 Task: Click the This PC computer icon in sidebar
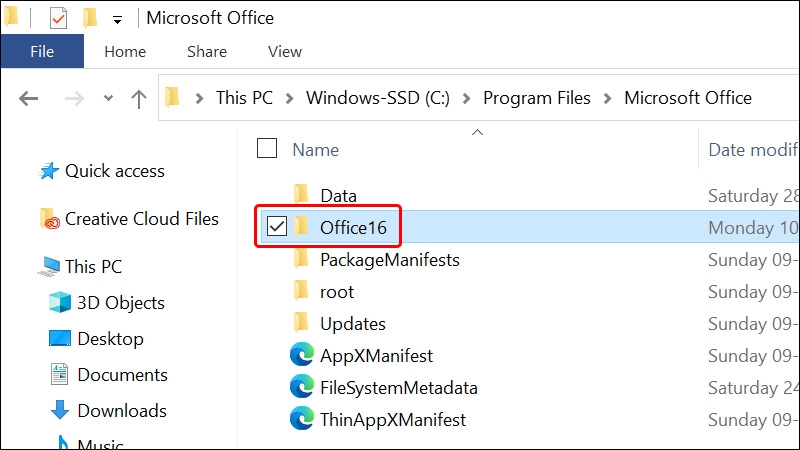point(49,266)
